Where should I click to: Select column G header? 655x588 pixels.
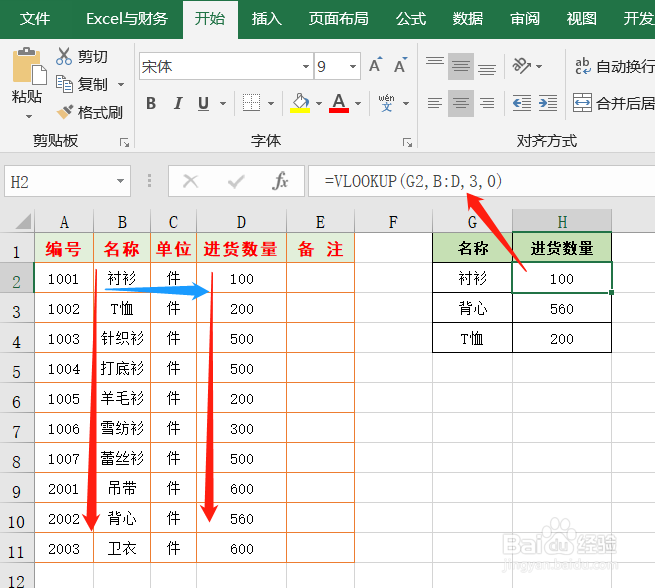click(x=472, y=221)
